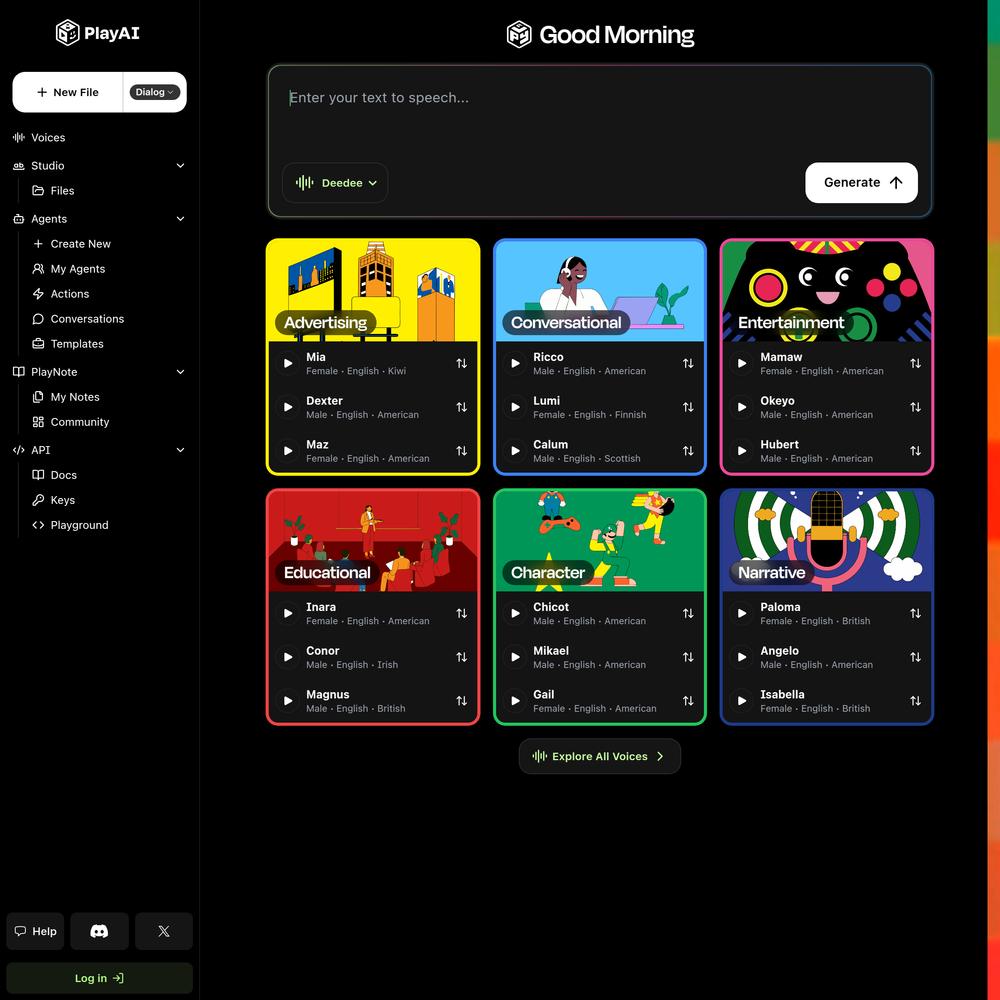This screenshot has width=1000, height=1000.
Task: Play the Magnus voice preview
Action: [288, 701]
